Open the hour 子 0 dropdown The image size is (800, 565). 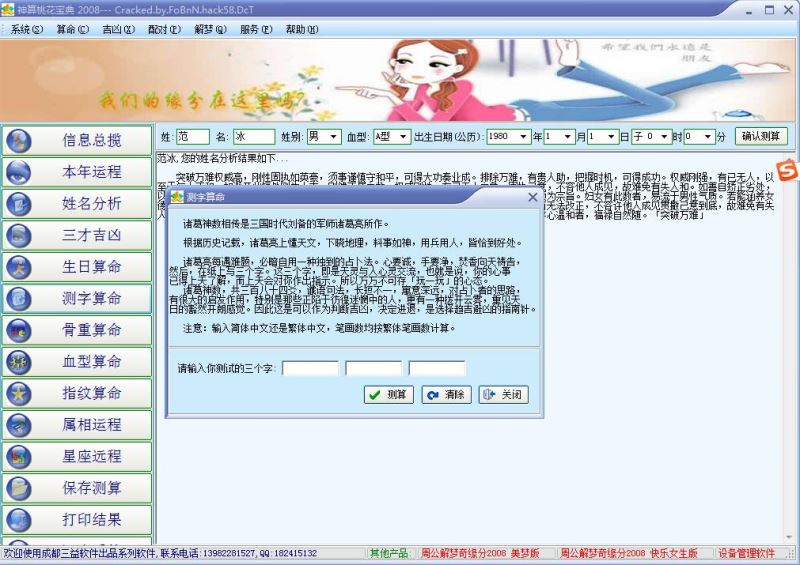(664, 137)
